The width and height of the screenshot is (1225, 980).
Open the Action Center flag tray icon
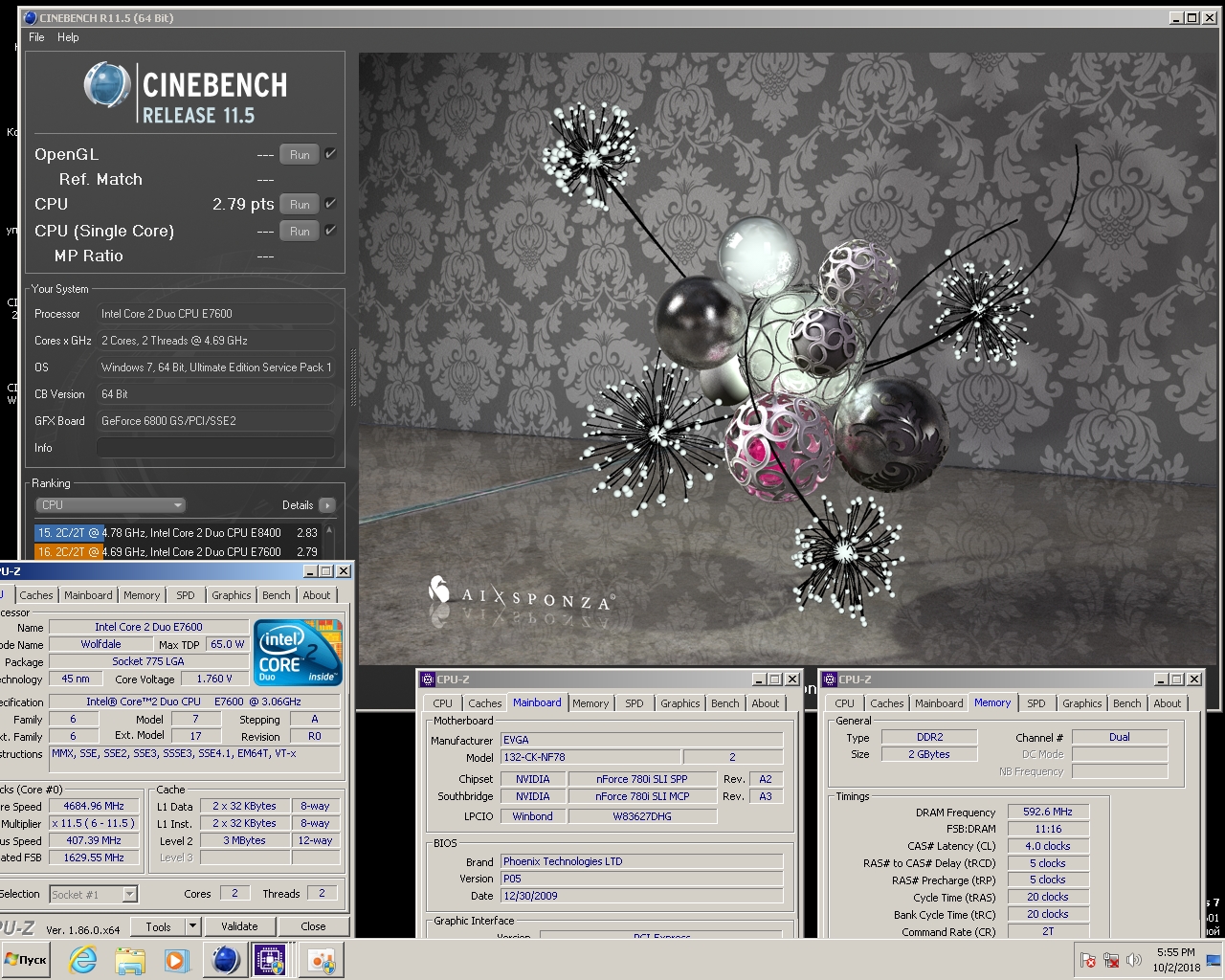coord(1088,960)
